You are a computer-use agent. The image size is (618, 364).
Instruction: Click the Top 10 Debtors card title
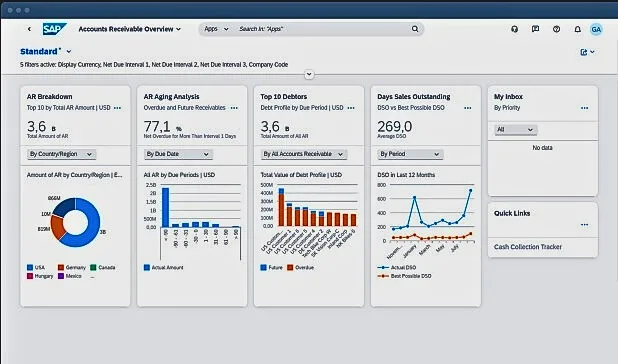tap(284, 97)
